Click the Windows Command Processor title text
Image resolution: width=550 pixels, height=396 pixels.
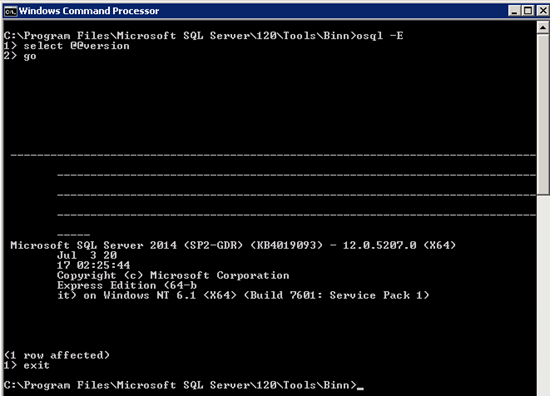tap(89, 11)
